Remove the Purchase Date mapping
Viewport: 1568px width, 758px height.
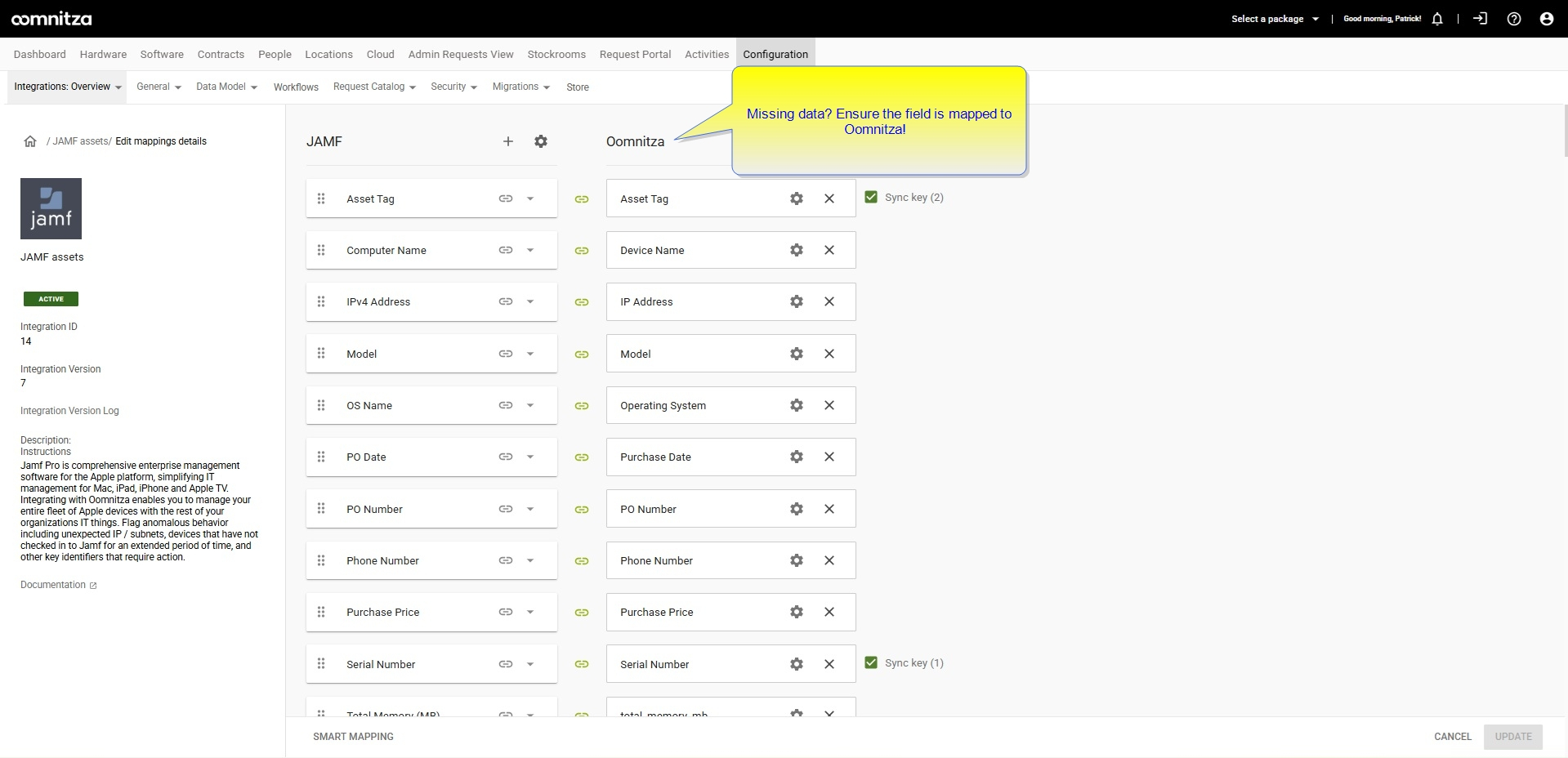pos(829,457)
